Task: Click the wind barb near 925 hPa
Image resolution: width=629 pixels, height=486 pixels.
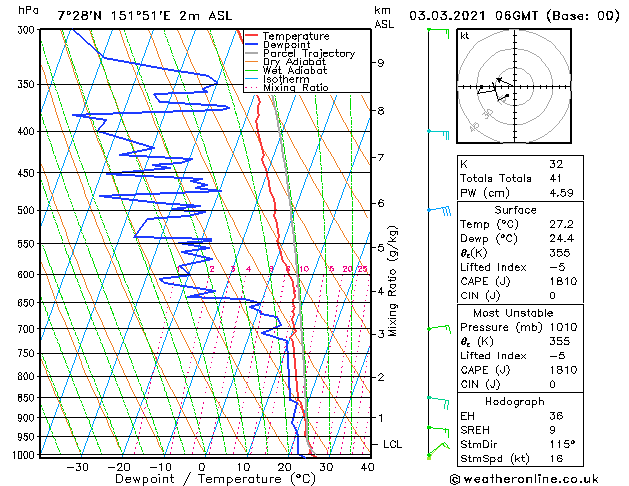Action: click(x=438, y=432)
